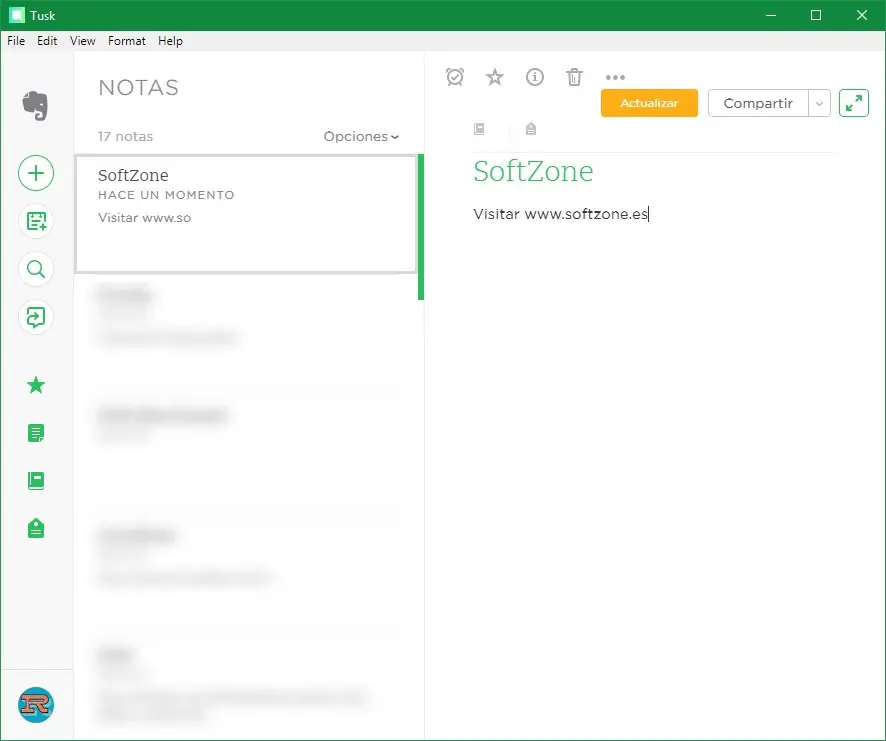Open the notebooks sidebar icon
The height and width of the screenshot is (741, 886).
(36, 481)
